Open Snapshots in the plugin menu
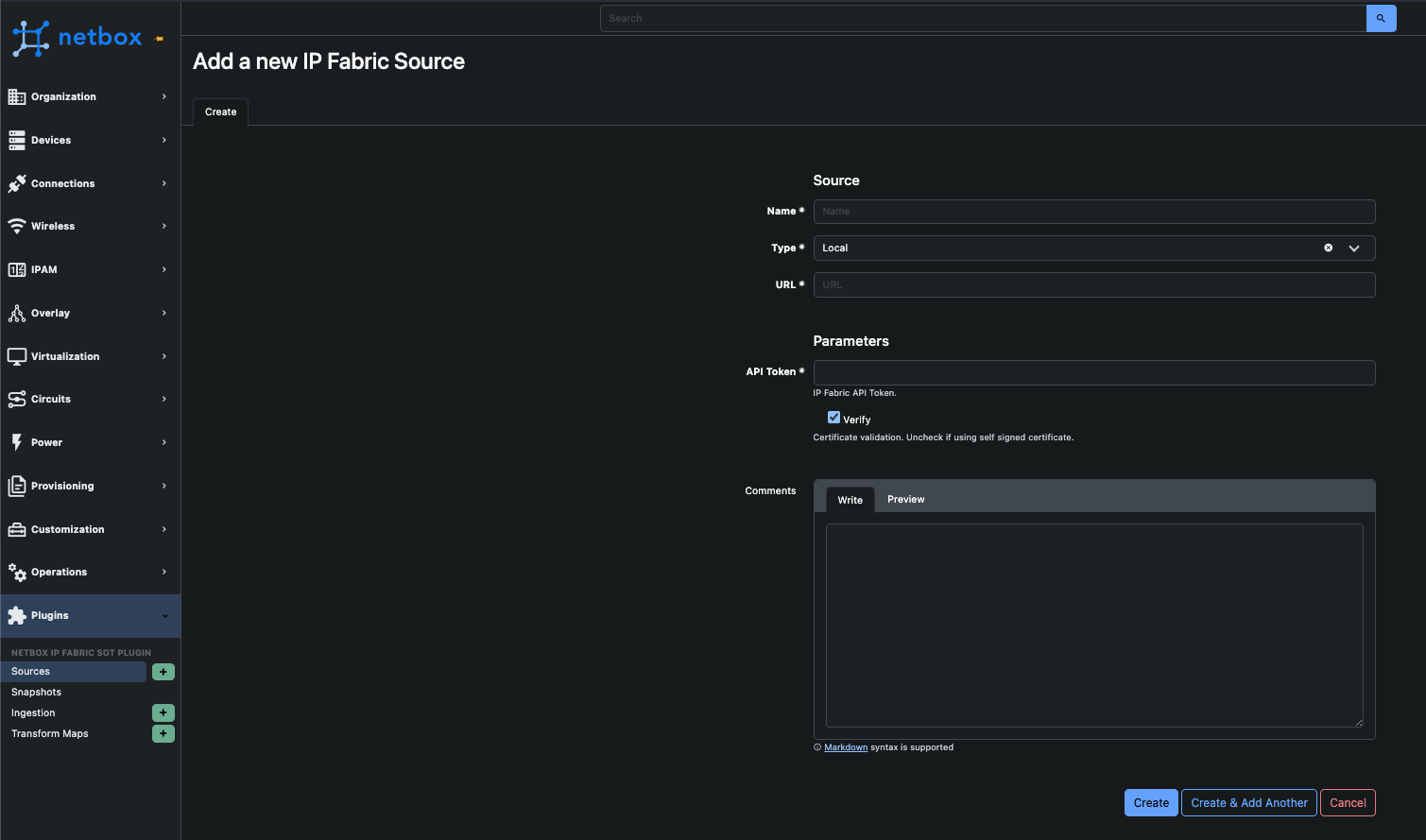The width and height of the screenshot is (1426, 840). pos(36,692)
